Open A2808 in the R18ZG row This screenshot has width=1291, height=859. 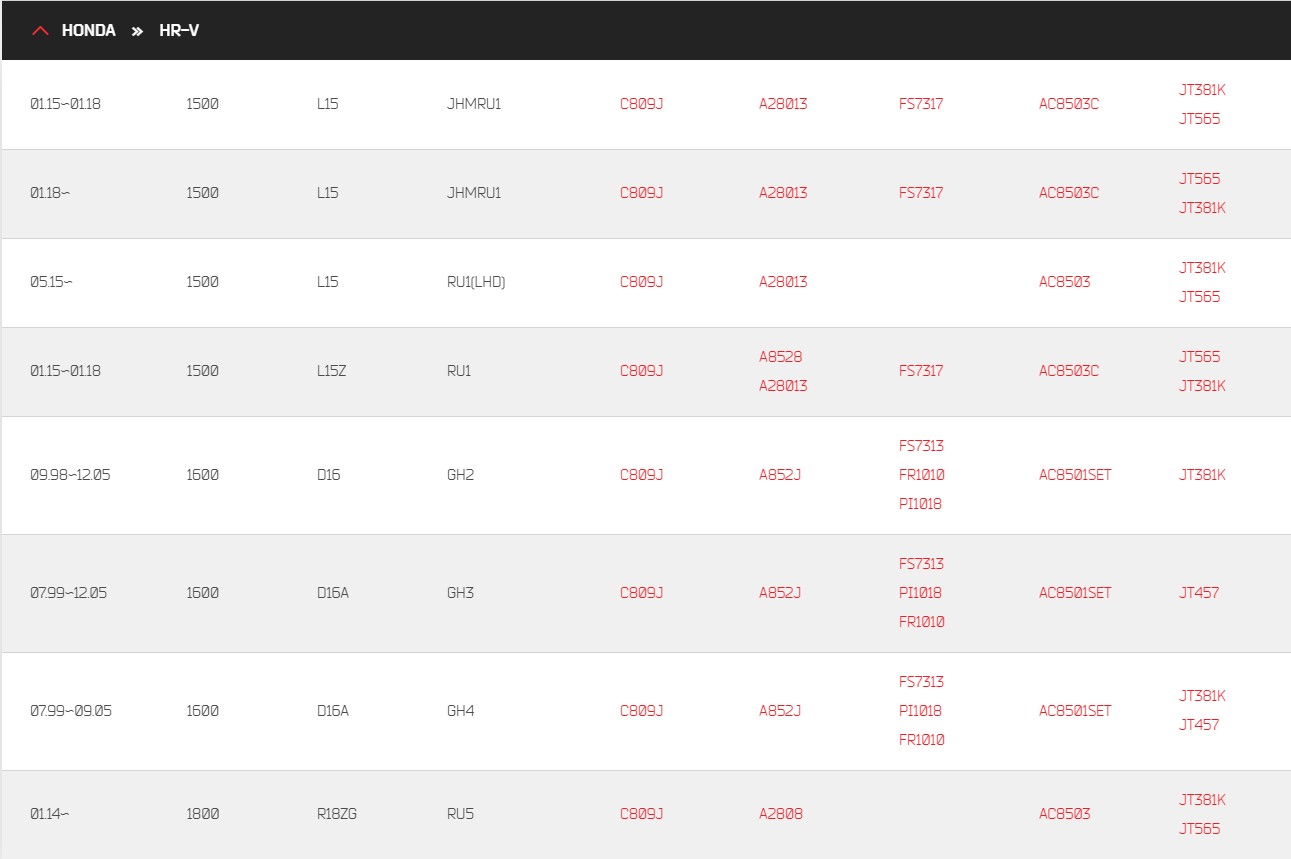(781, 814)
